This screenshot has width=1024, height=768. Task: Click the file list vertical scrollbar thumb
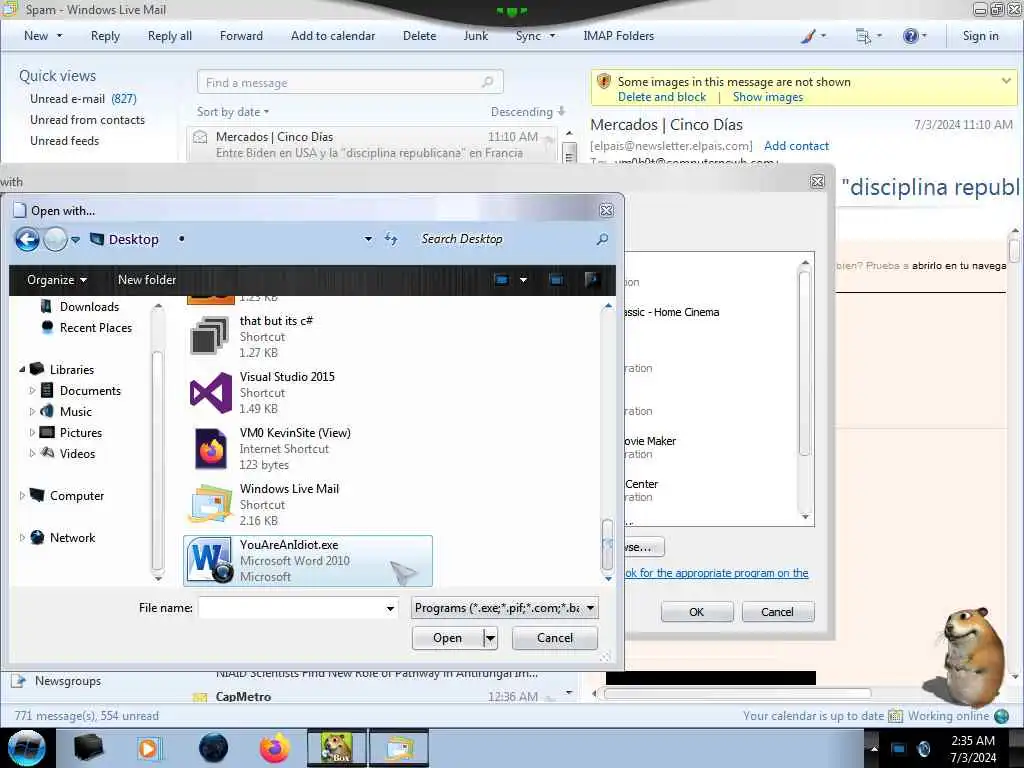[x=607, y=545]
